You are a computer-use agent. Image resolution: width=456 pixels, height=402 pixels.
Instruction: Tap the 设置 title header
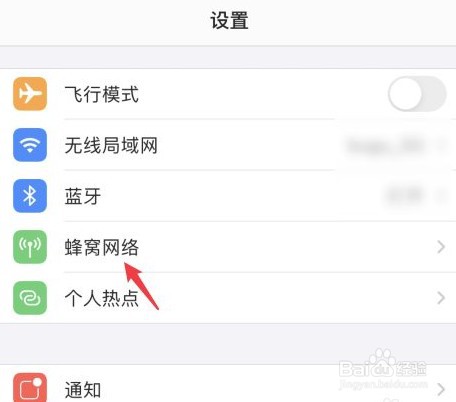(229, 20)
